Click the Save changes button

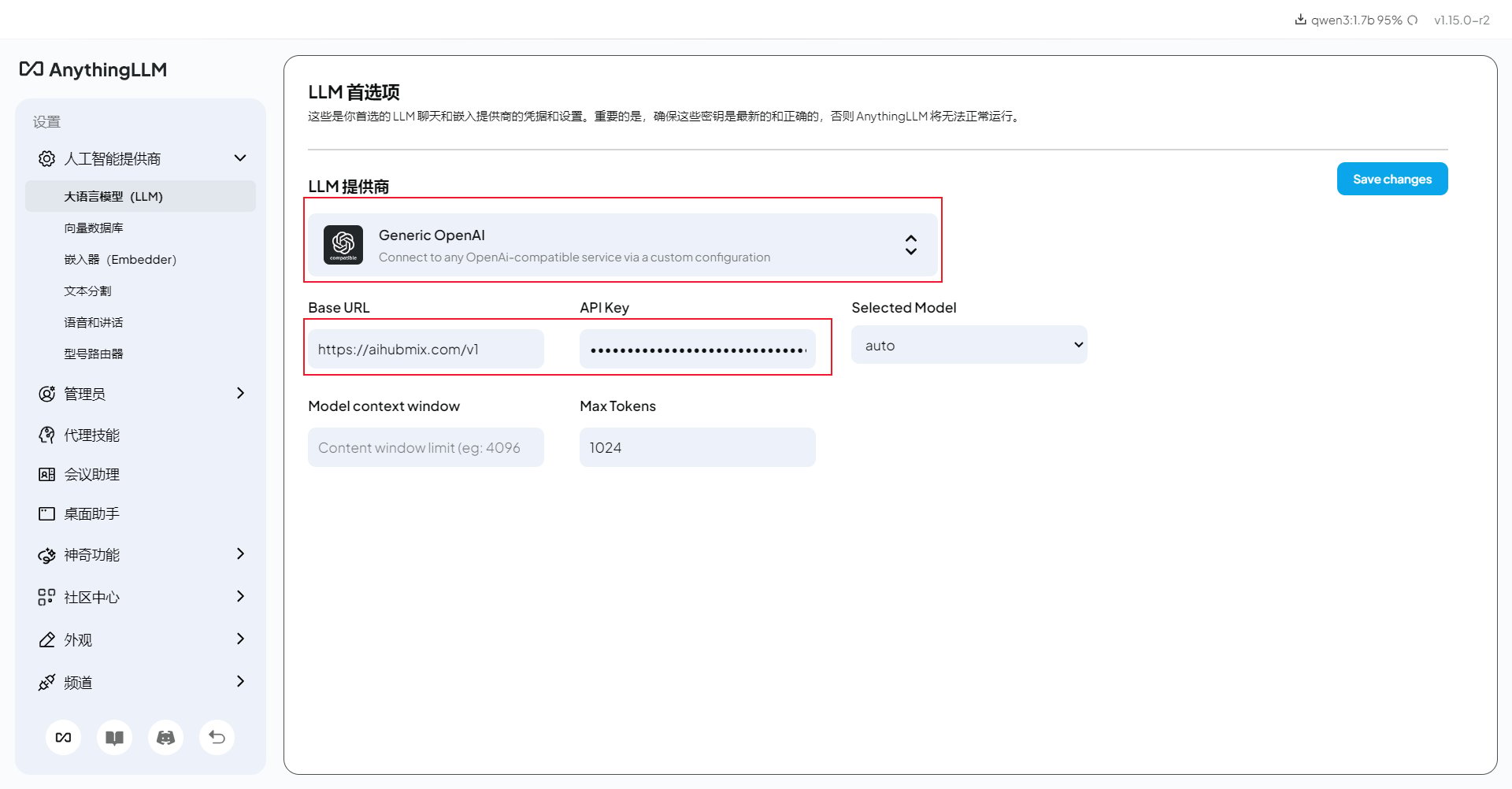(x=1392, y=179)
